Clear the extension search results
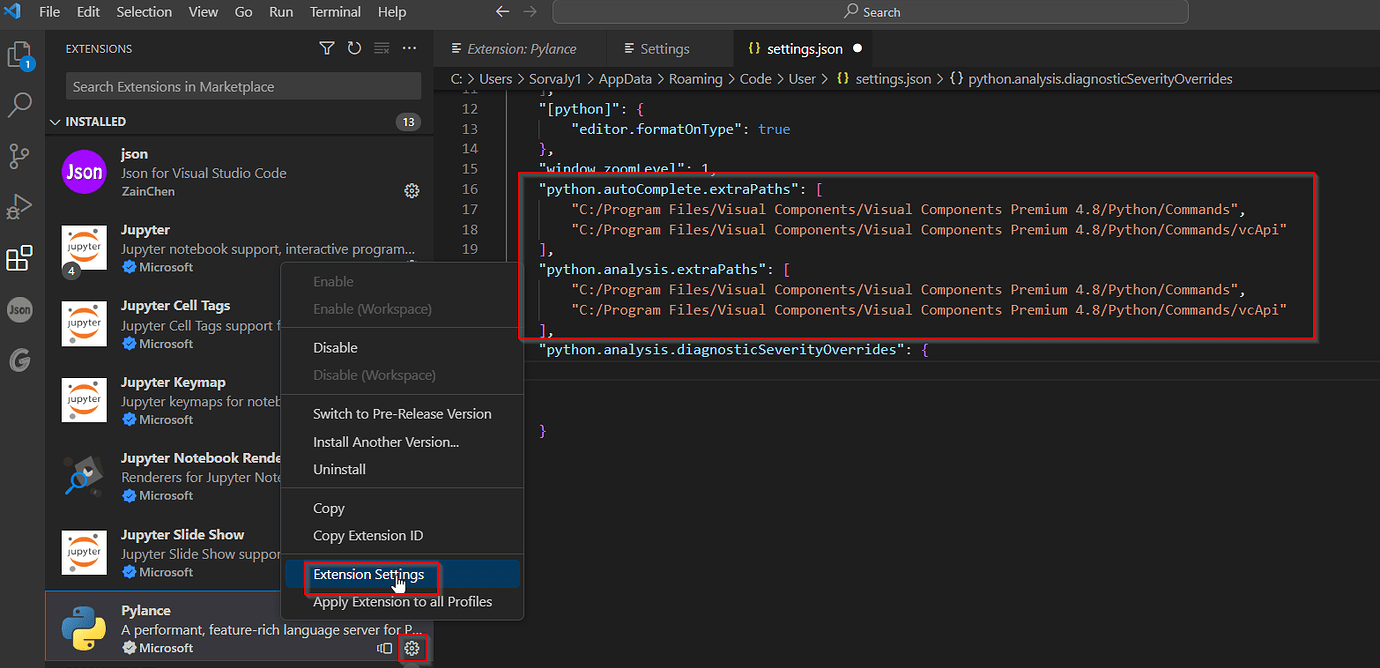This screenshot has width=1380, height=668. pyautogui.click(x=382, y=48)
